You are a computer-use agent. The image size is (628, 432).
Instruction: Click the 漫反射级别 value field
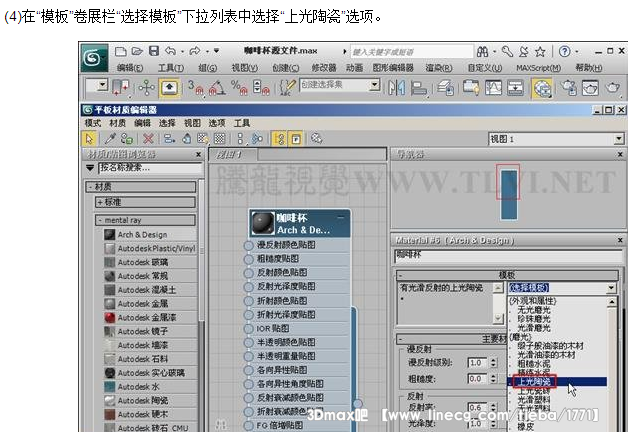[x=478, y=363]
